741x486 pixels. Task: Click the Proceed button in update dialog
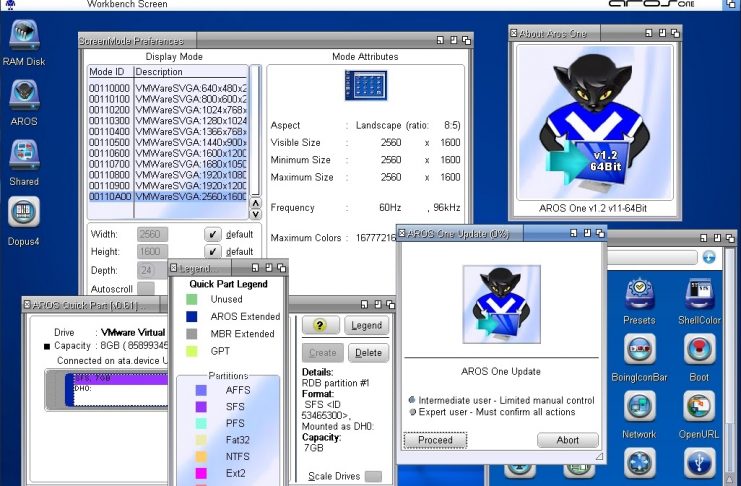tap(435, 440)
